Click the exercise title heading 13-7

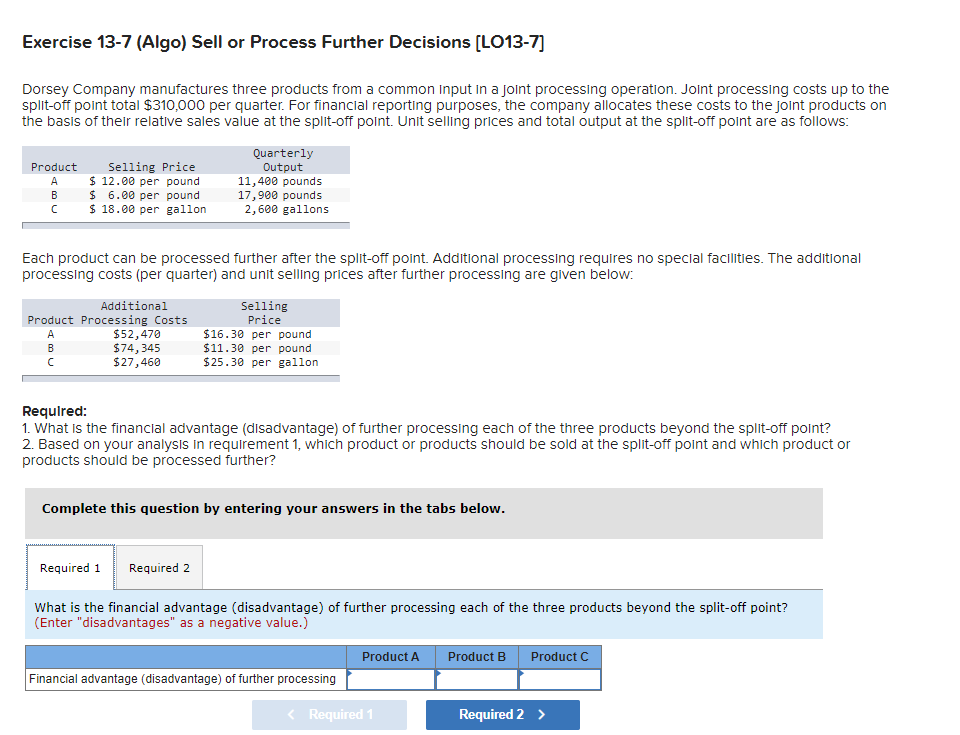[283, 42]
